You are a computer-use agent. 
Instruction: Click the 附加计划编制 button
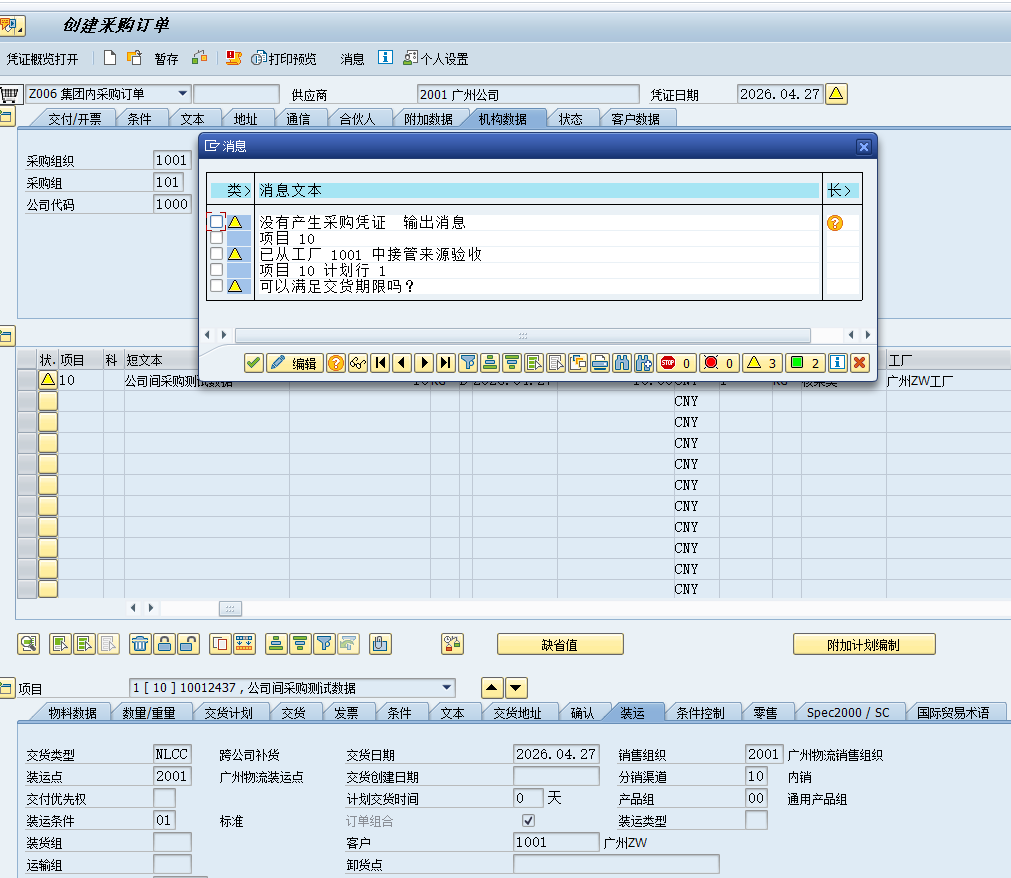[x=863, y=645]
